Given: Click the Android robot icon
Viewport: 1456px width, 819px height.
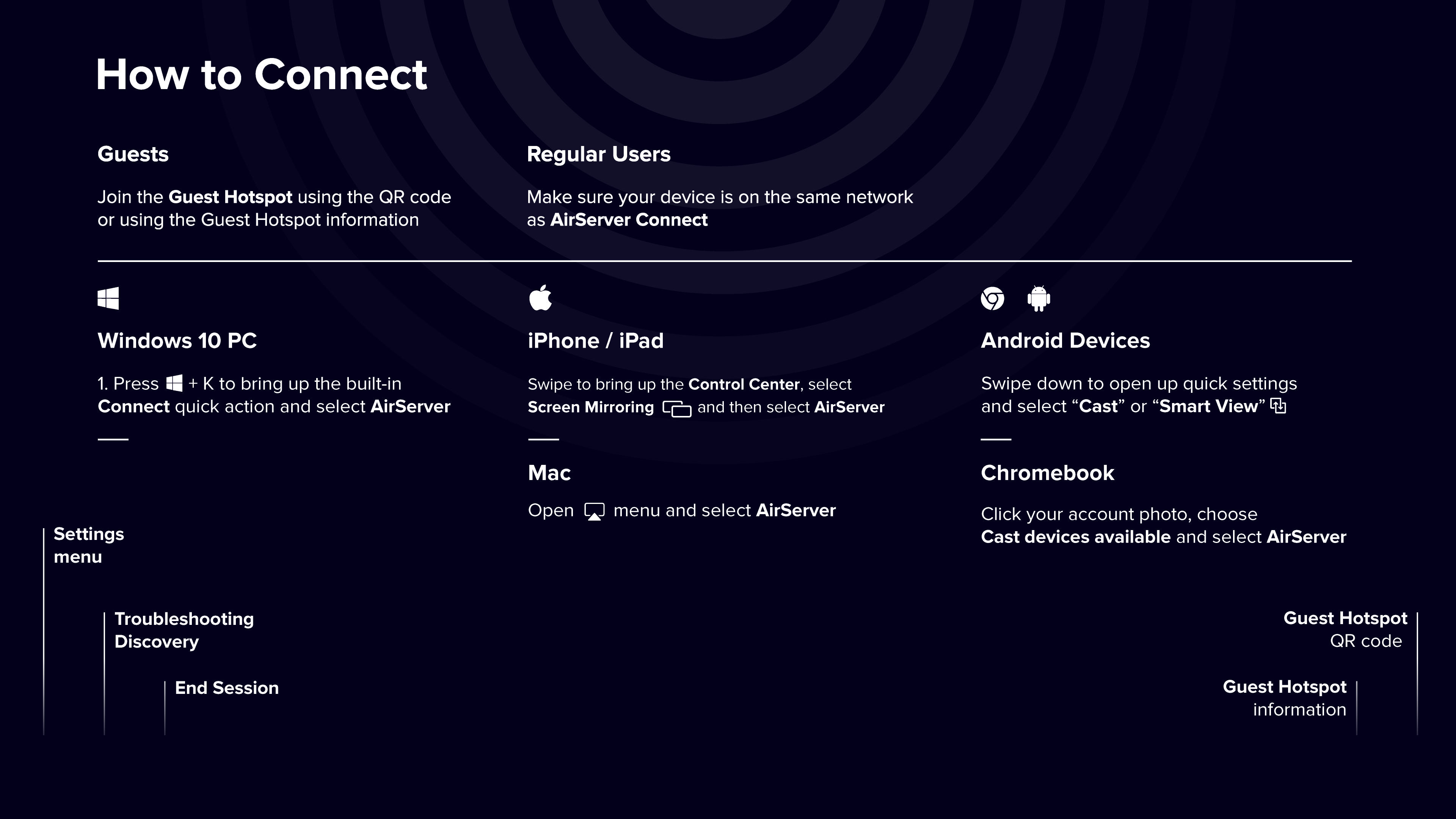Looking at the screenshot, I should 1038,298.
